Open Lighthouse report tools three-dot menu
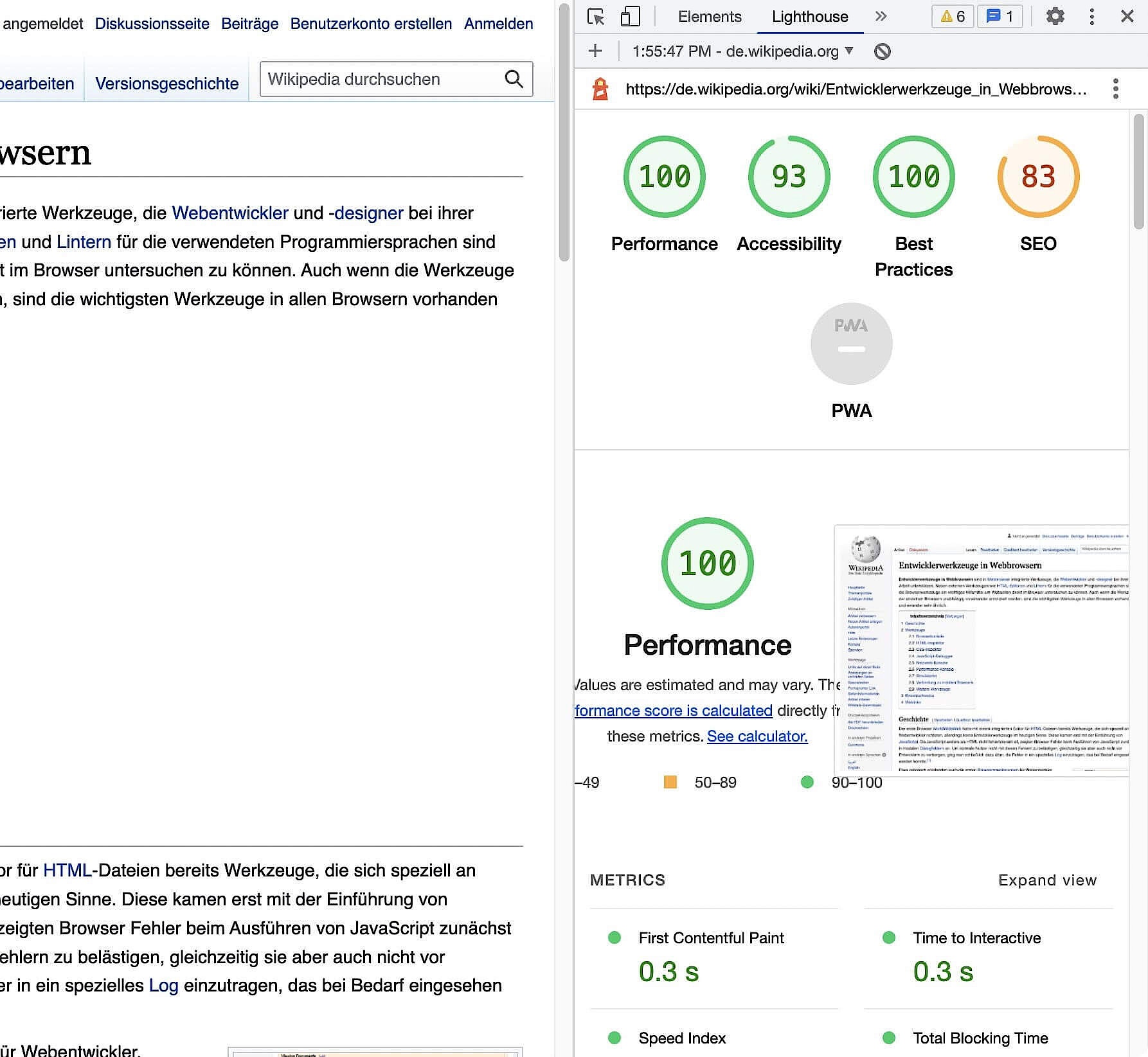Viewport: 1148px width, 1057px height. (x=1115, y=89)
